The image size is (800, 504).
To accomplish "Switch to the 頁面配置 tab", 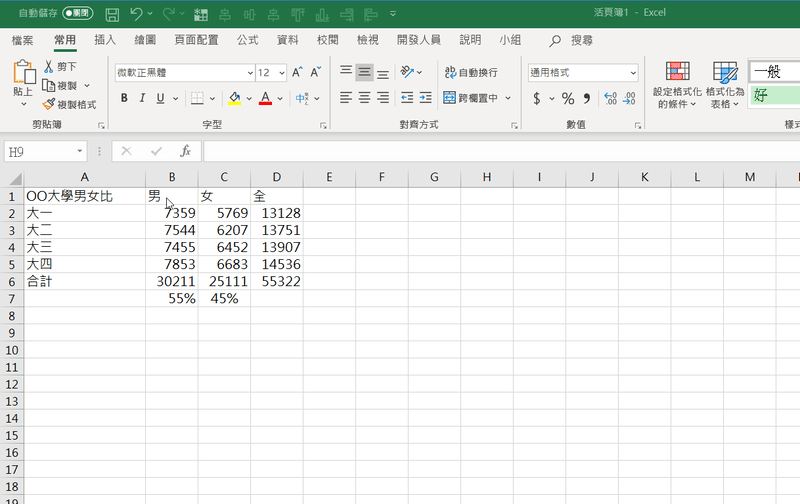I will [x=196, y=40].
